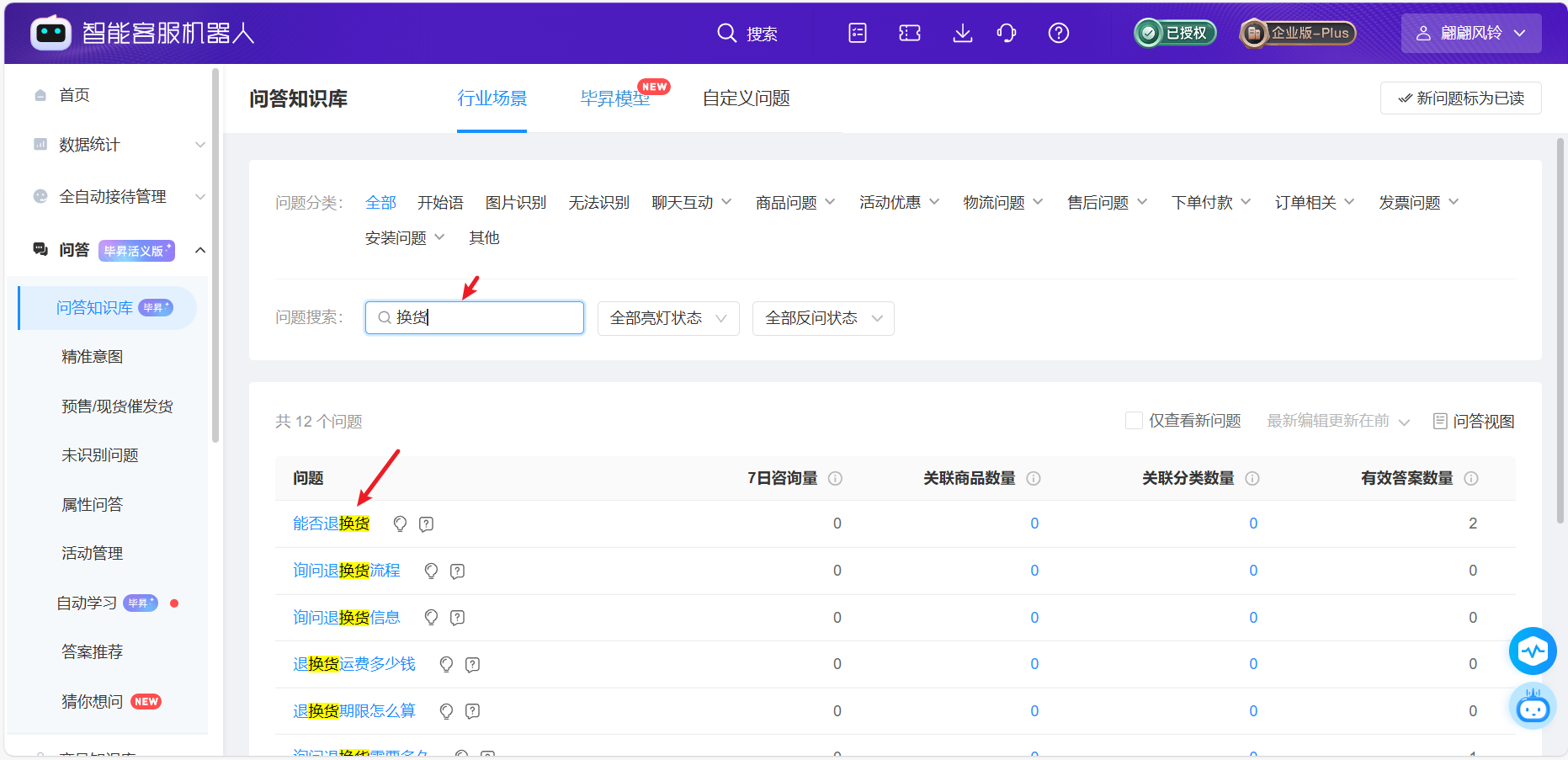Click 新问题标为已读 button
The image size is (1568, 760).
coord(1460,98)
